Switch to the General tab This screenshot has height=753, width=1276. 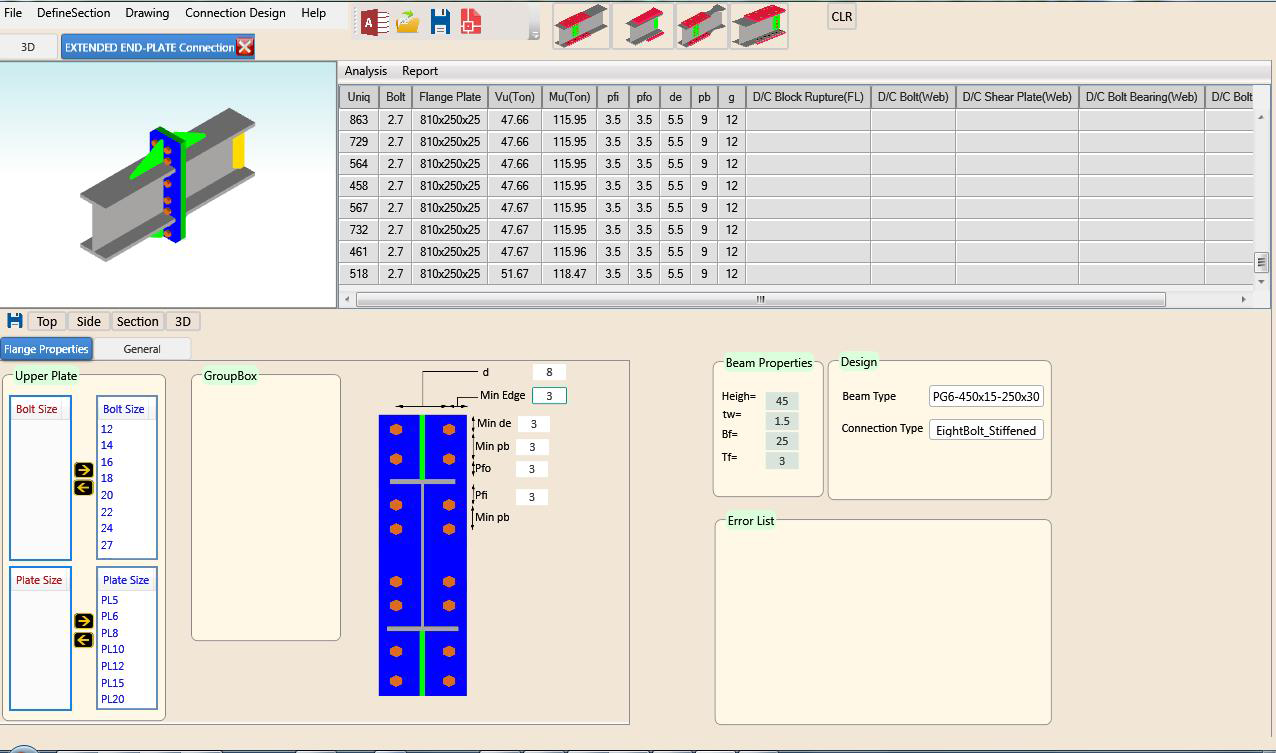point(142,349)
